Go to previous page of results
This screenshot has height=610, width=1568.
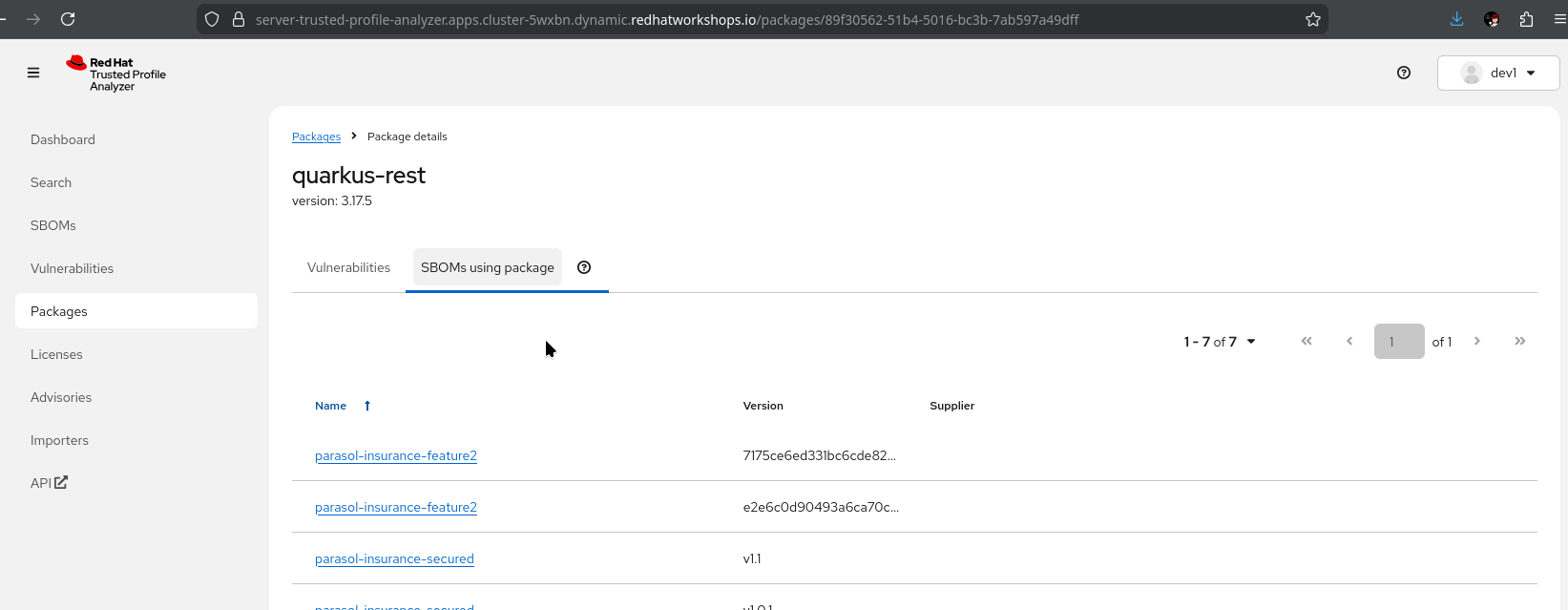coord(1349,341)
